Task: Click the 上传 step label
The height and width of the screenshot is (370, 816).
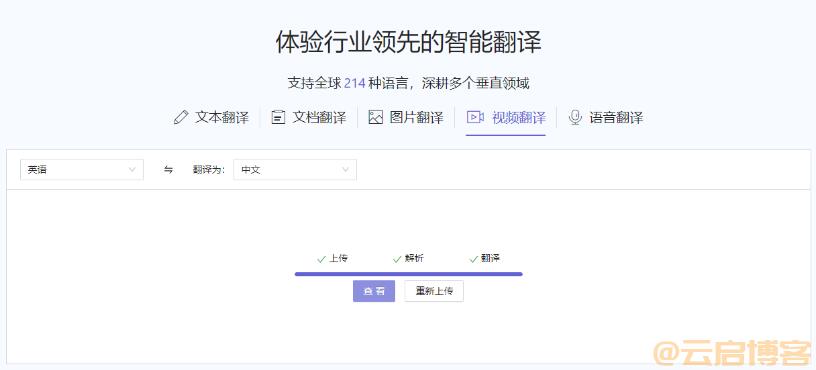Action: click(x=338, y=258)
